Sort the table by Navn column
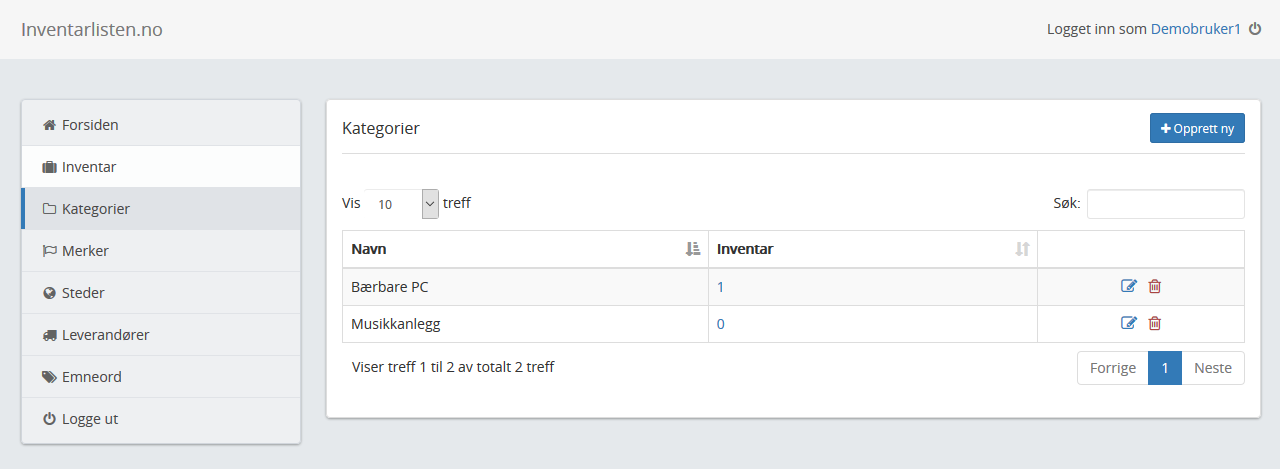This screenshot has width=1280, height=469. (525, 249)
